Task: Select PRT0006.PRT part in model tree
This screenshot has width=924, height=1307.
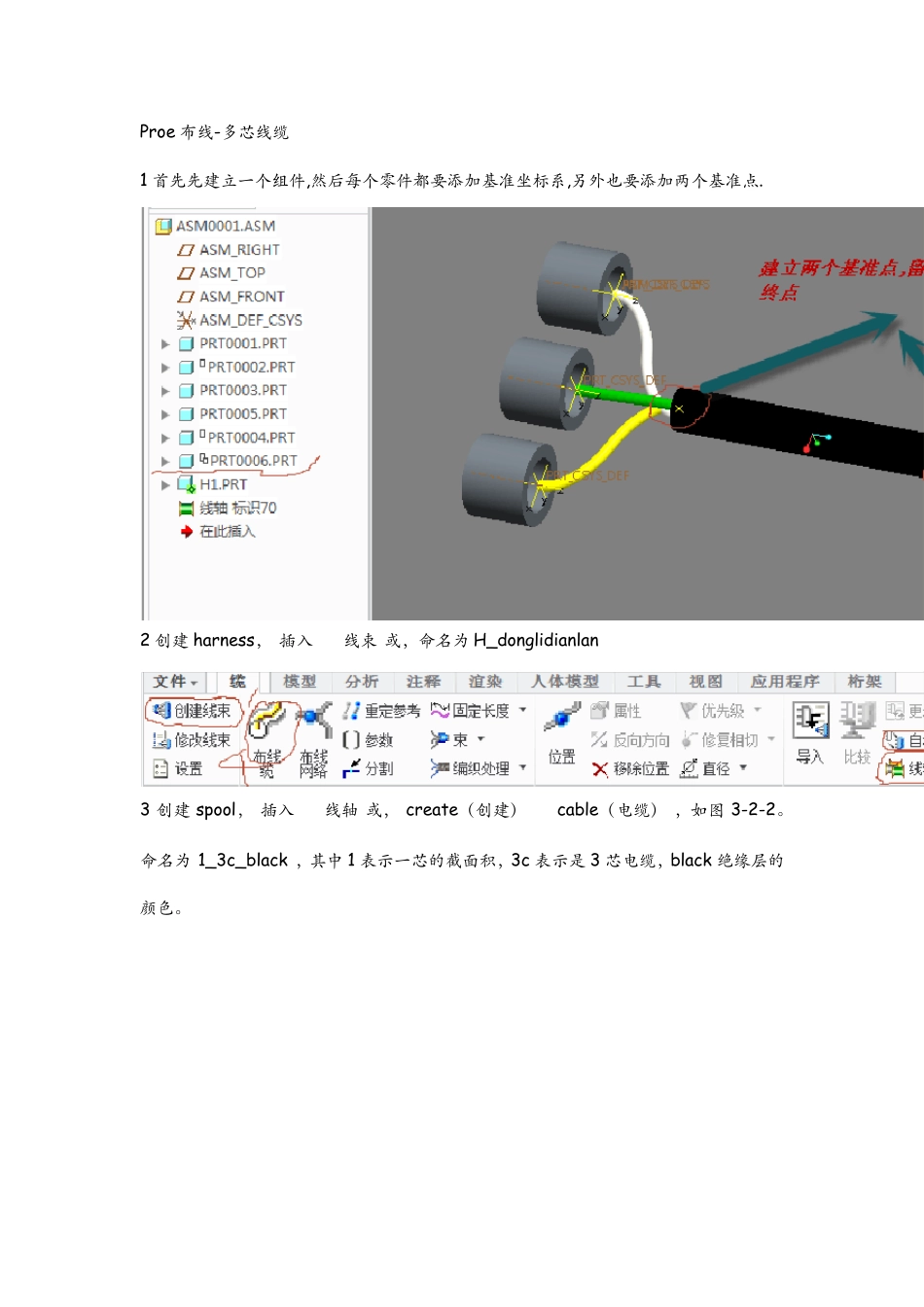Action: [x=238, y=461]
